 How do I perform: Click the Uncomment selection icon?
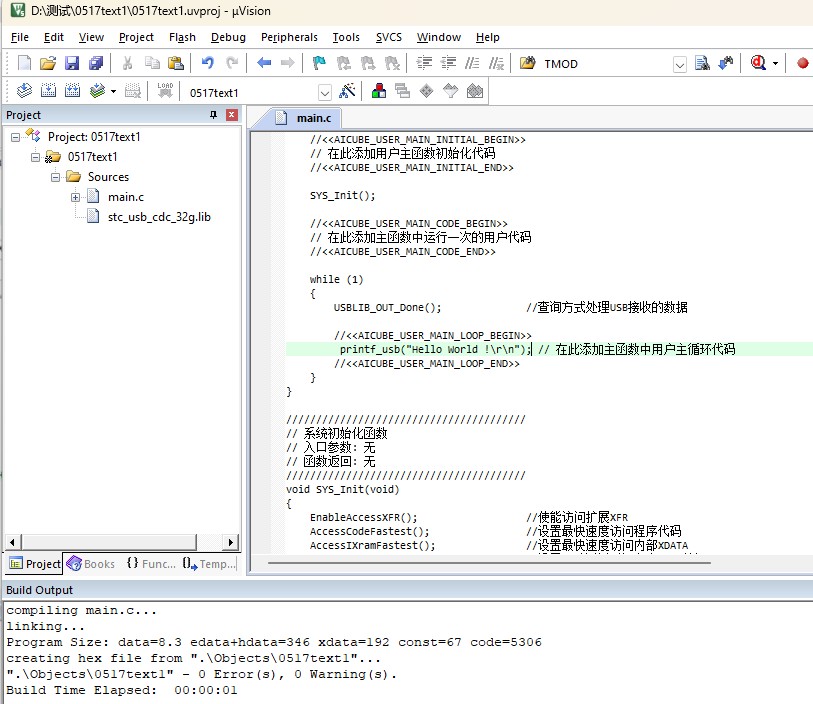click(496, 63)
